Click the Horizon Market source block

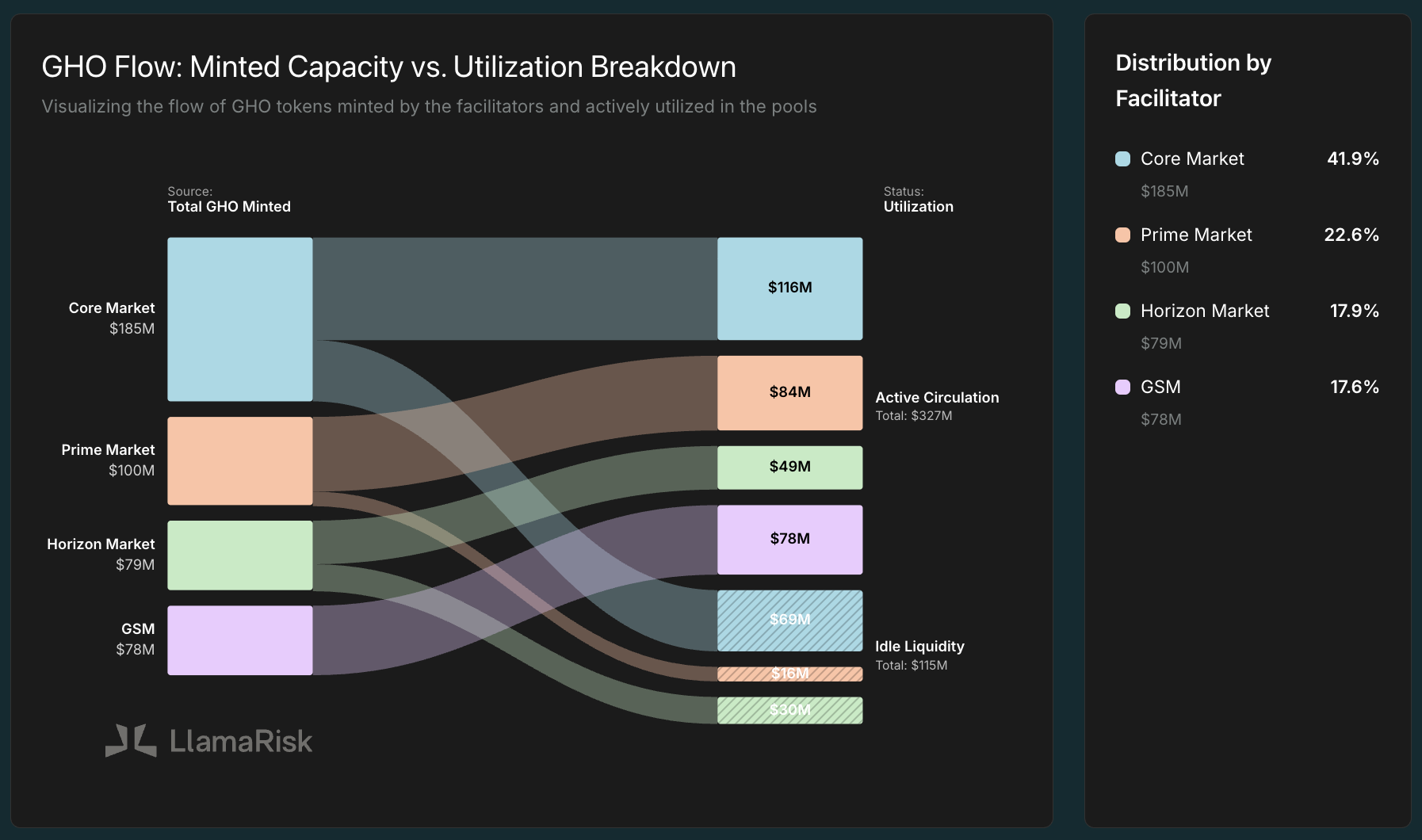[x=240, y=556]
